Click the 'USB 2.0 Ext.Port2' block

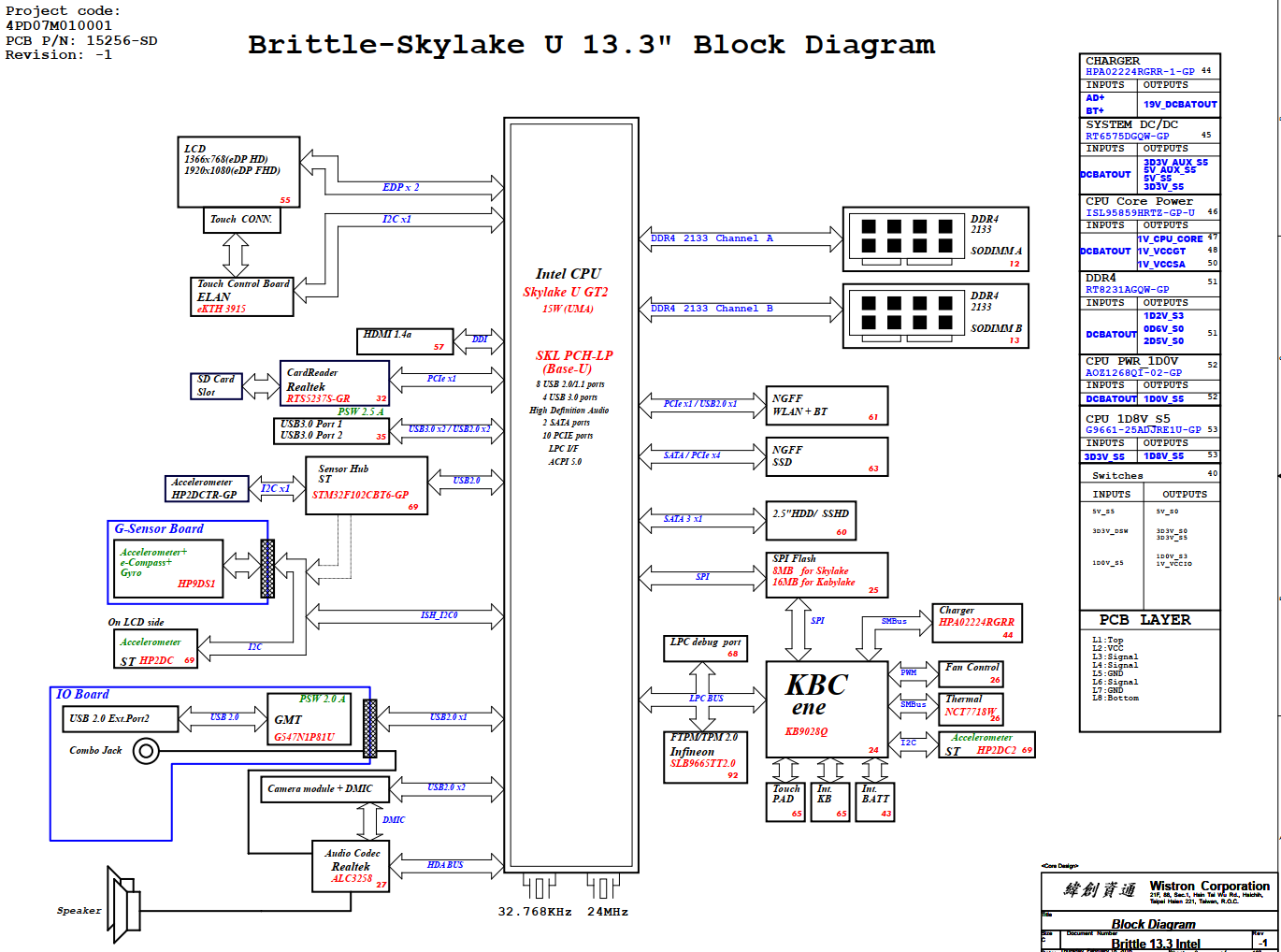120,718
